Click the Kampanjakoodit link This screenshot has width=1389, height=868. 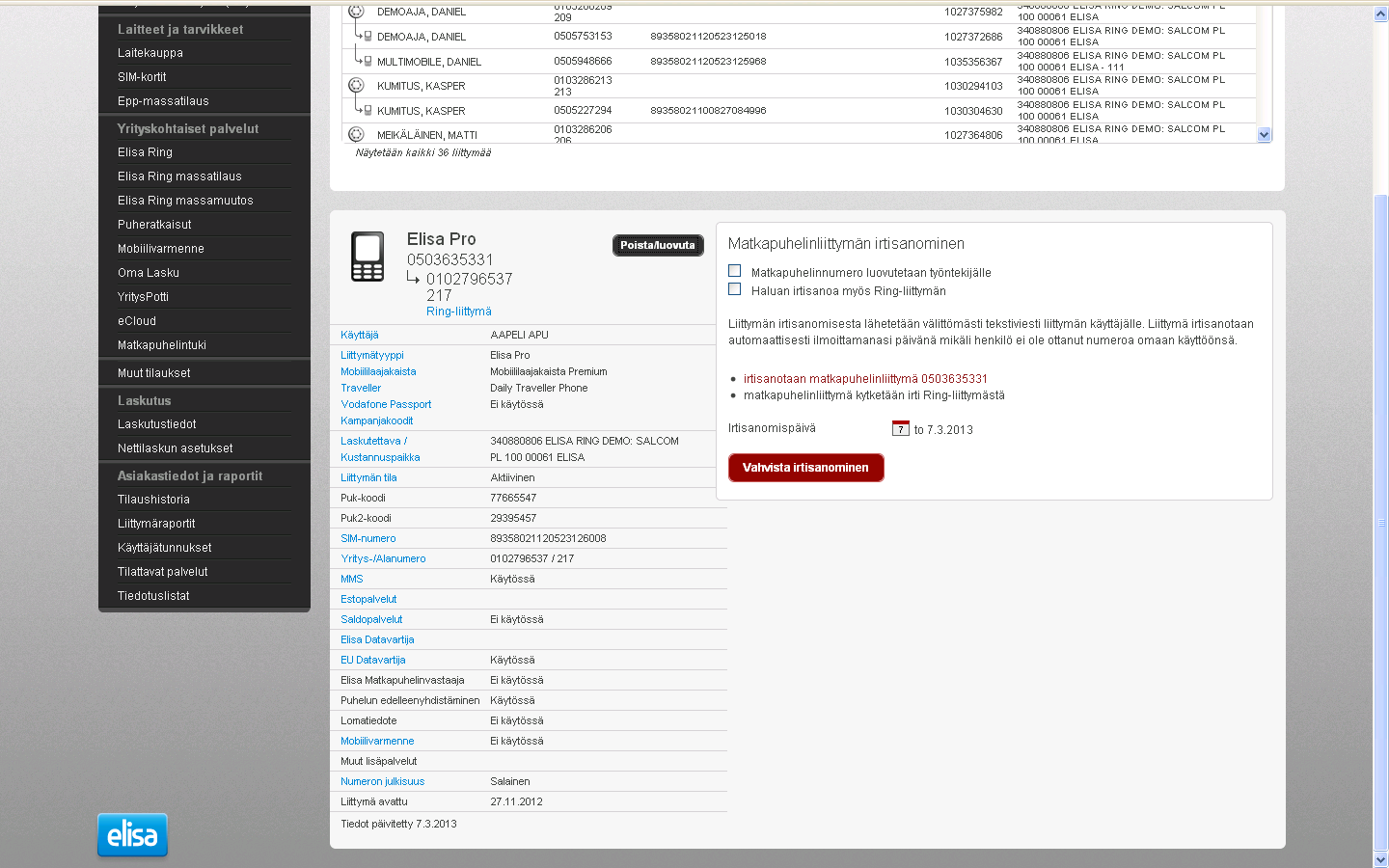pos(377,420)
